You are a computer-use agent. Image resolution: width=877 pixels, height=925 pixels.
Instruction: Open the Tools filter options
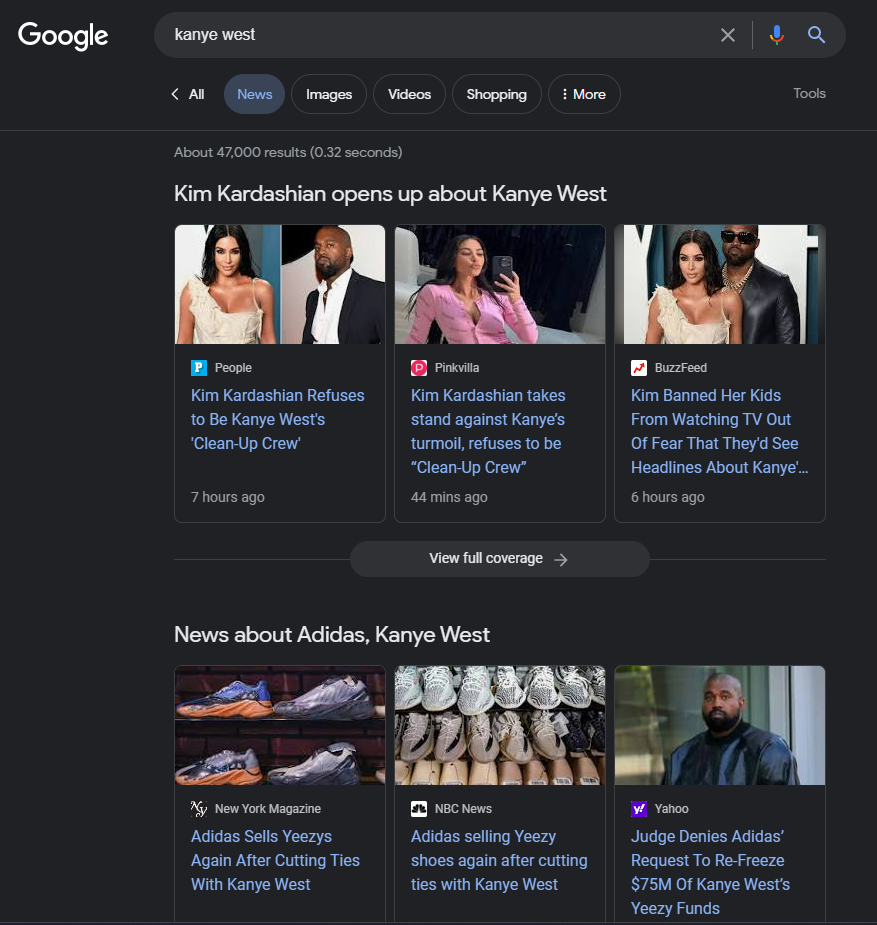809,93
